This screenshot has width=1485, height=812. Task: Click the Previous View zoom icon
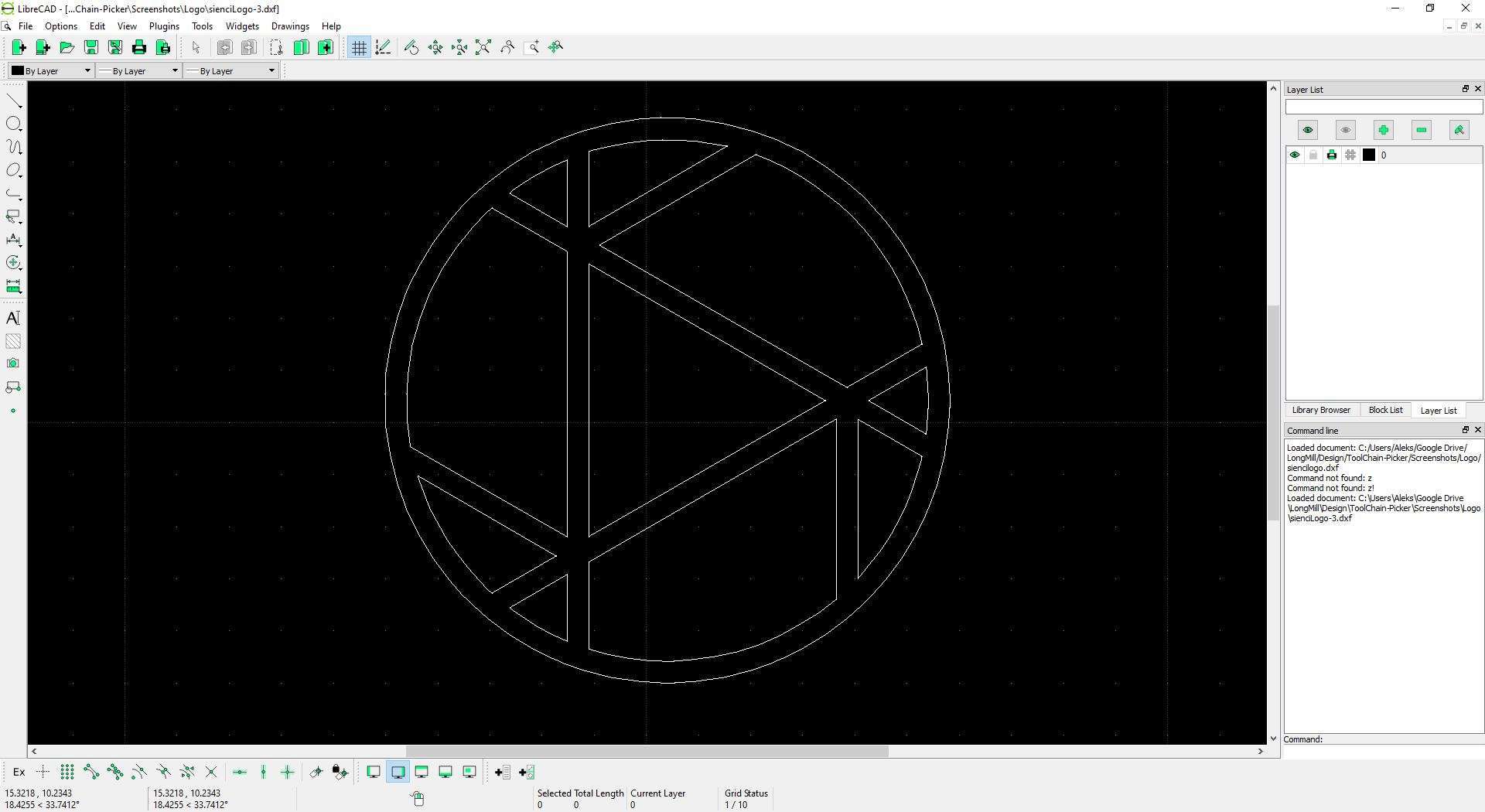(x=507, y=48)
